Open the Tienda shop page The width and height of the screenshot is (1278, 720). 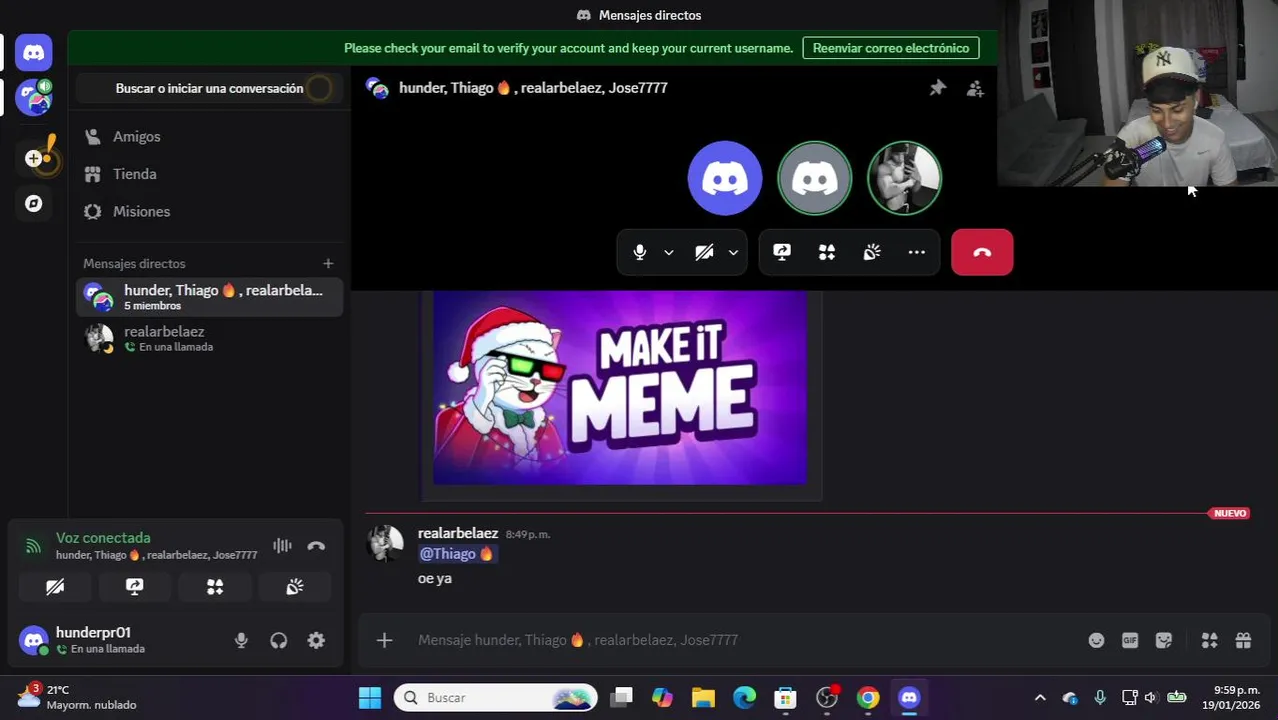click(x=209, y=174)
